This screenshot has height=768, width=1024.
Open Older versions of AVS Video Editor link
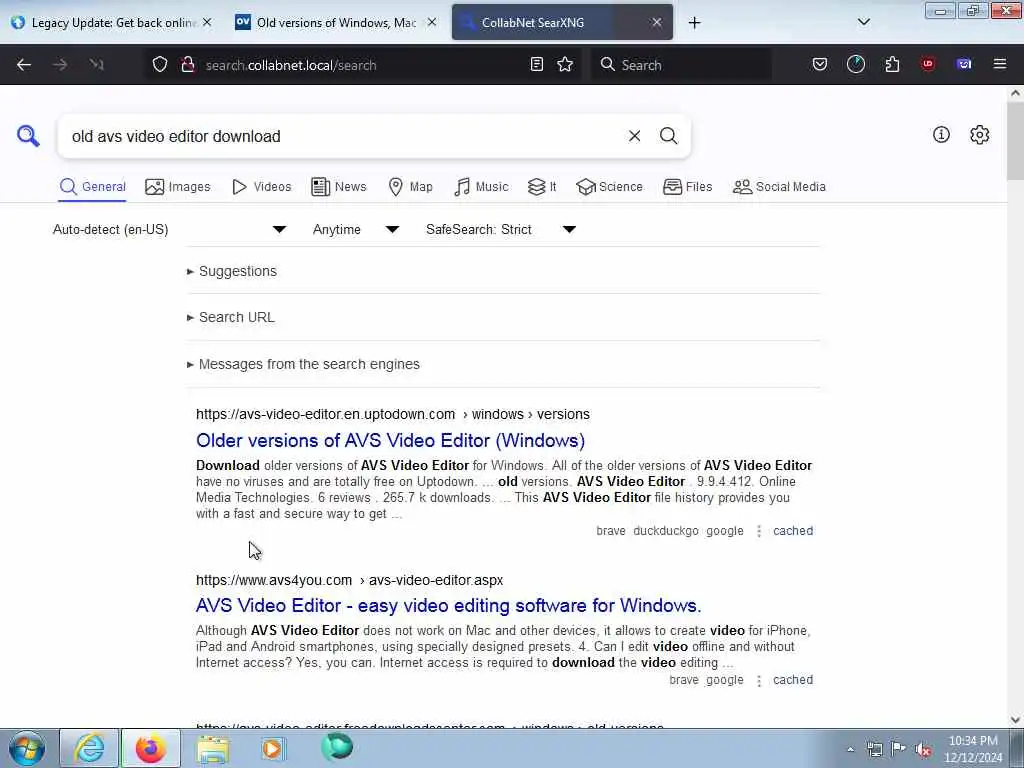pyautogui.click(x=391, y=440)
